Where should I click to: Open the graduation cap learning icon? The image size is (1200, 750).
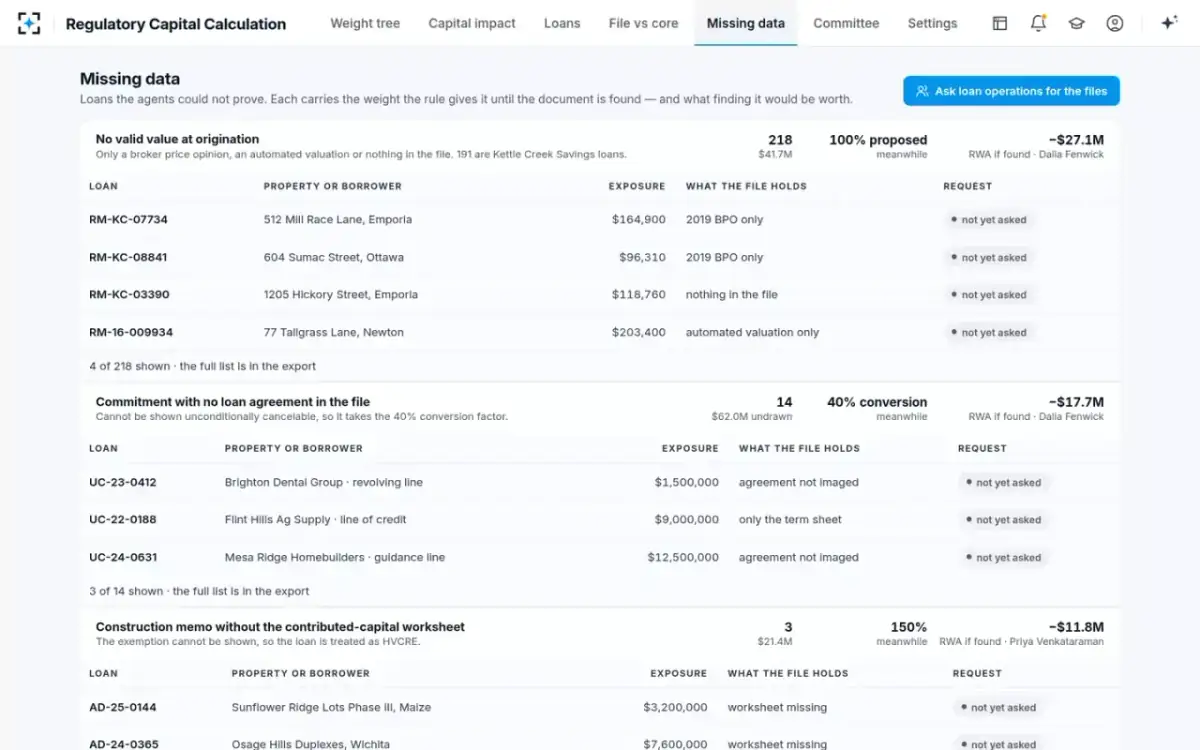(x=1076, y=23)
